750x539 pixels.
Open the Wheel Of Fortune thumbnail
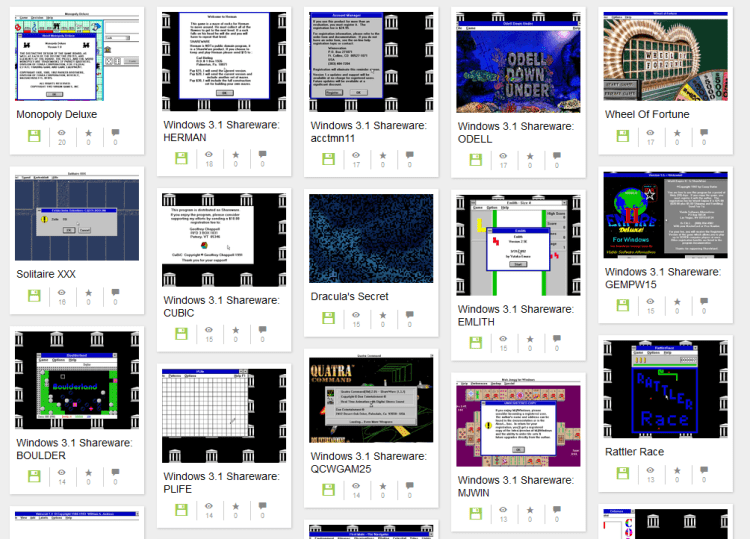pyautogui.click(x=666, y=56)
